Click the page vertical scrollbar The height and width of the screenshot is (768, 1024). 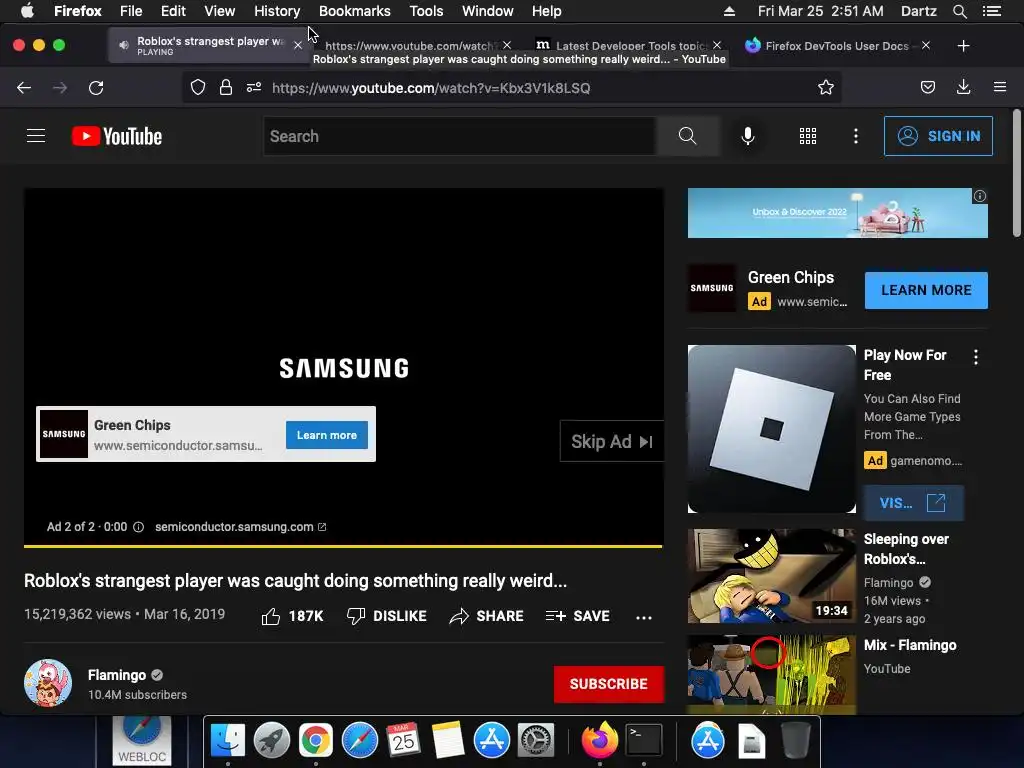click(x=1016, y=173)
